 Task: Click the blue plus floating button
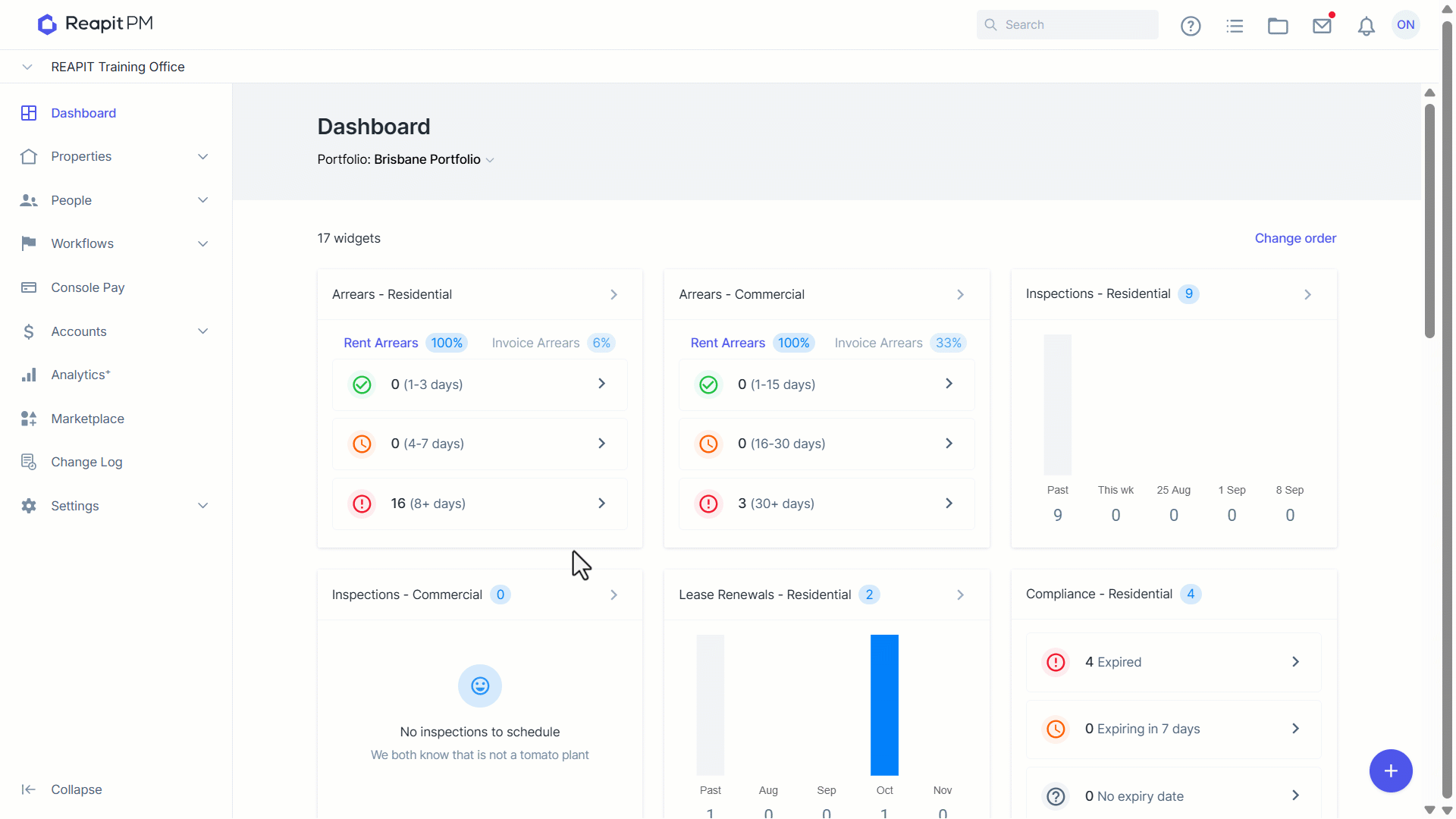coord(1390,770)
